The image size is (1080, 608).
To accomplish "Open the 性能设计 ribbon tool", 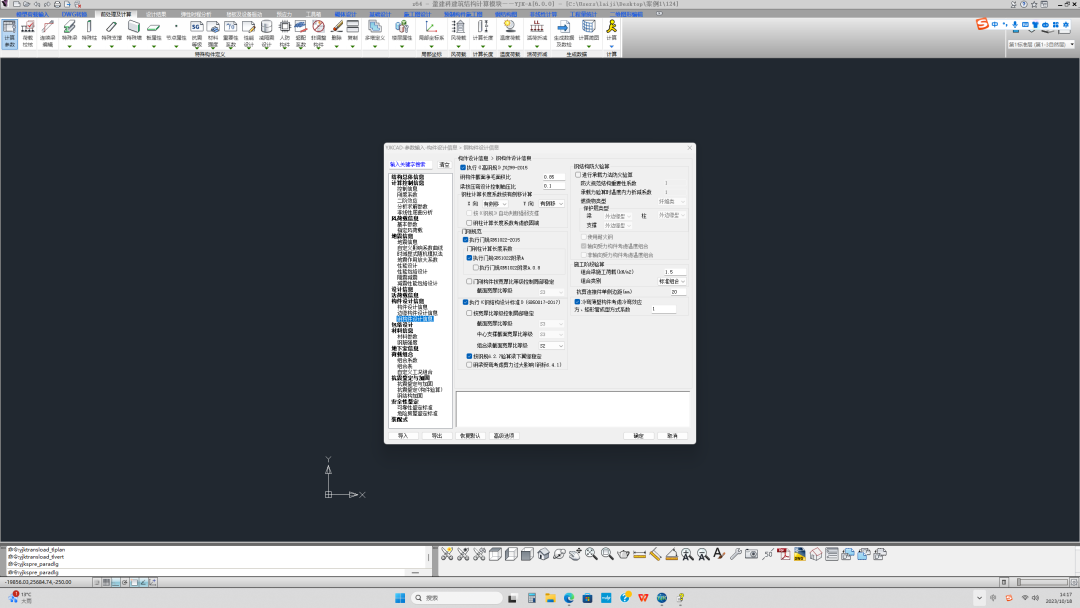I will pyautogui.click(x=249, y=34).
